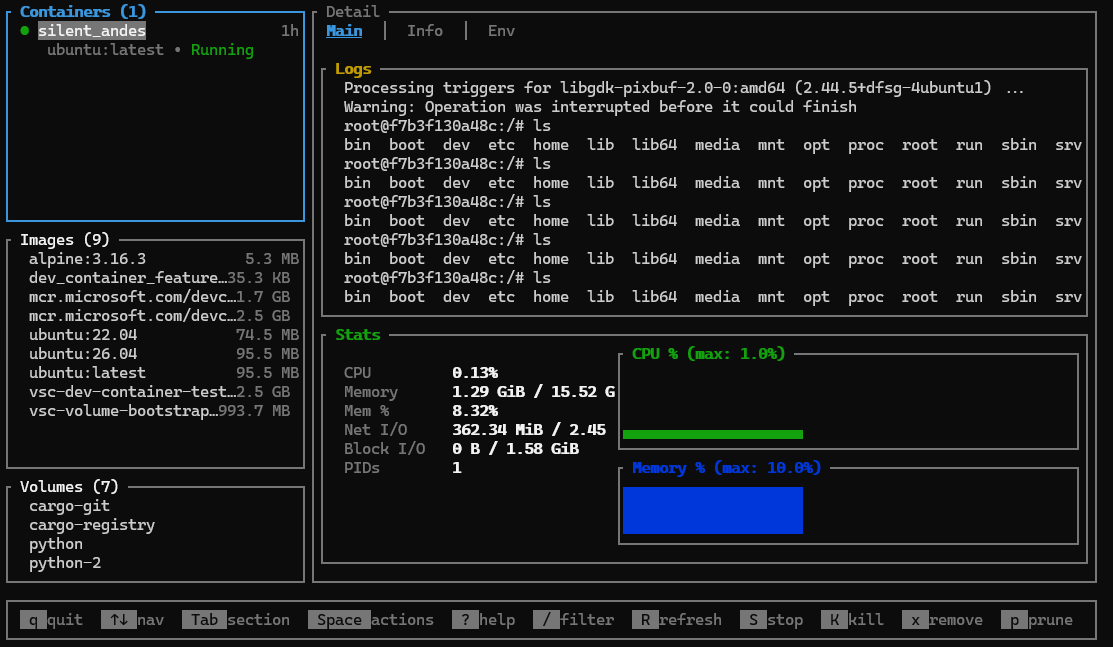Screen dimensions: 1113x647
Task: Focus the Volumes (7) panel title
Action: [x=70, y=486]
